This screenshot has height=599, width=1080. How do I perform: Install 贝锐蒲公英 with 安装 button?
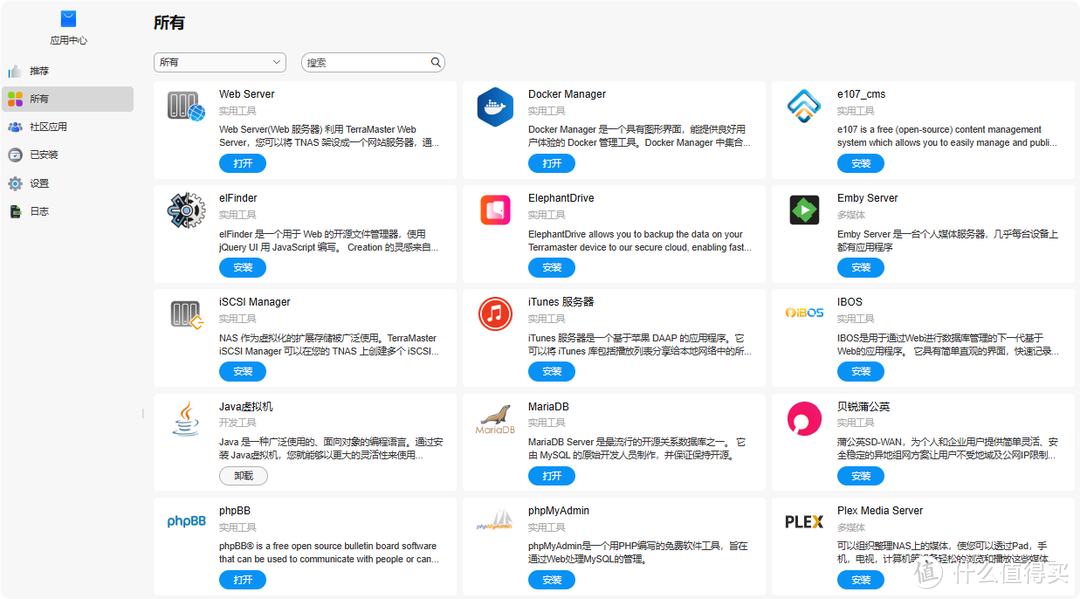click(x=861, y=476)
